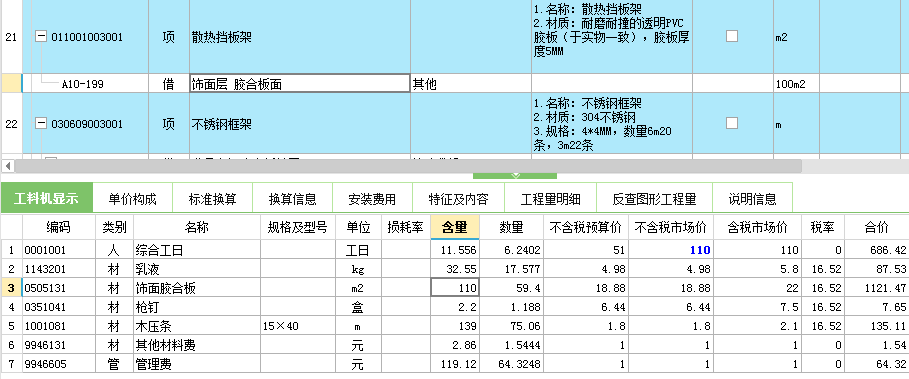This screenshot has width=909, height=379.
Task: Open the 单价构成 tab
Action: 132,199
